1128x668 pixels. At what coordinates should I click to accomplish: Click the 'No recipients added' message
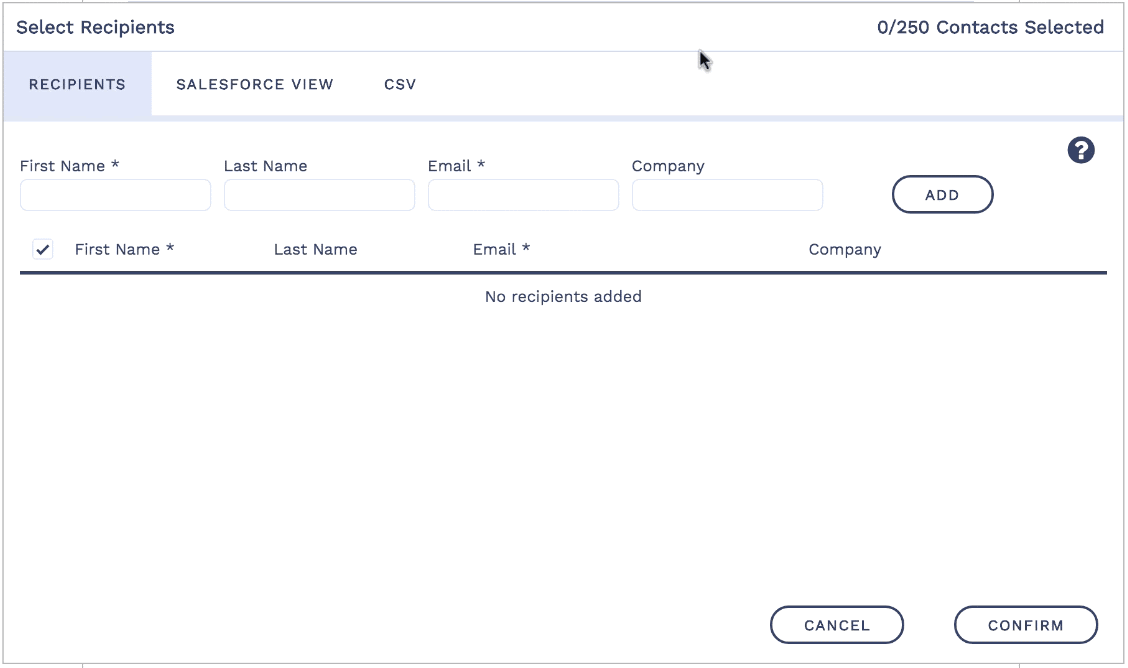click(x=563, y=297)
